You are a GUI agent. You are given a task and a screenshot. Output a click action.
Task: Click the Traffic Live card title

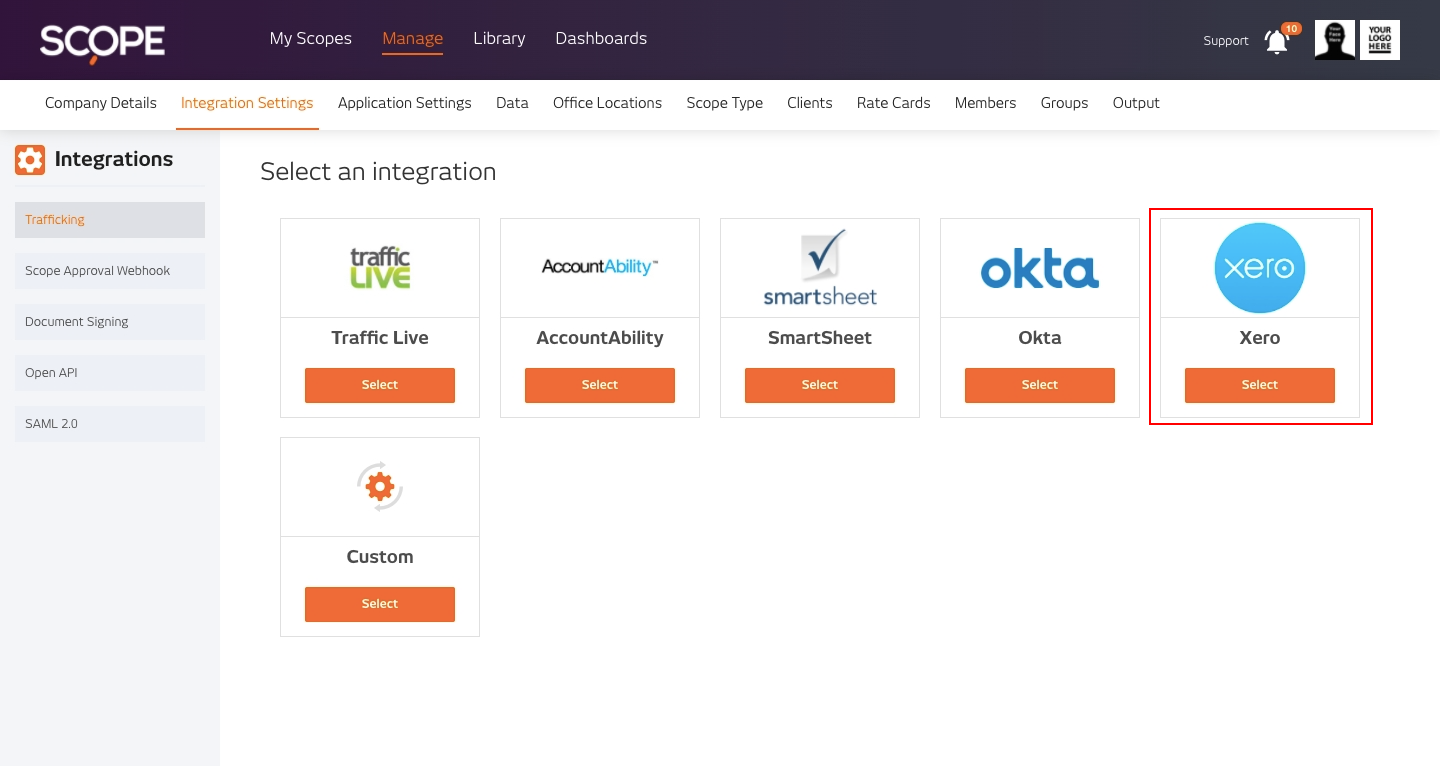pyautogui.click(x=380, y=338)
